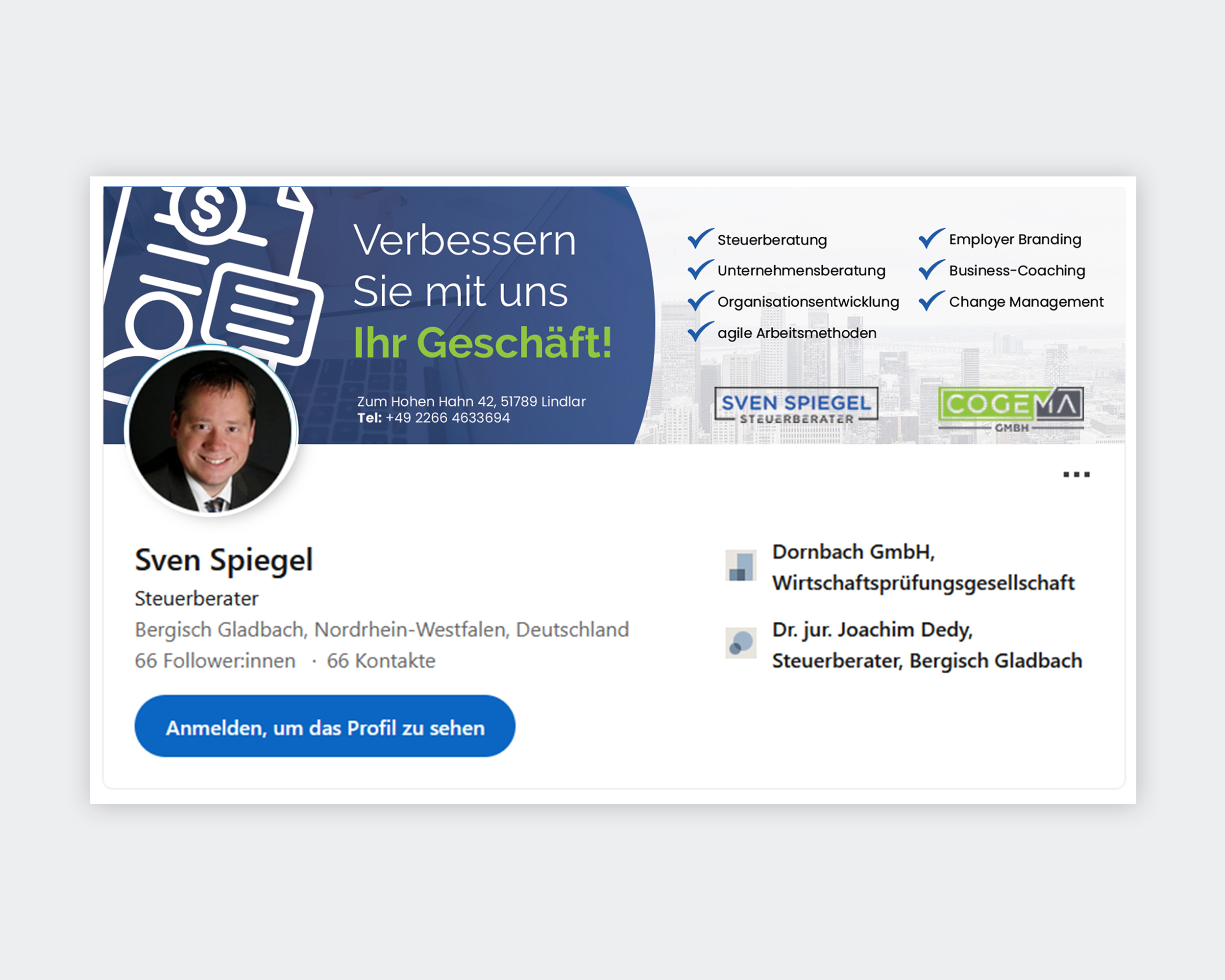Click the Dornbach GmbH company logo icon
Screen dimensions: 1225x980
[741, 565]
